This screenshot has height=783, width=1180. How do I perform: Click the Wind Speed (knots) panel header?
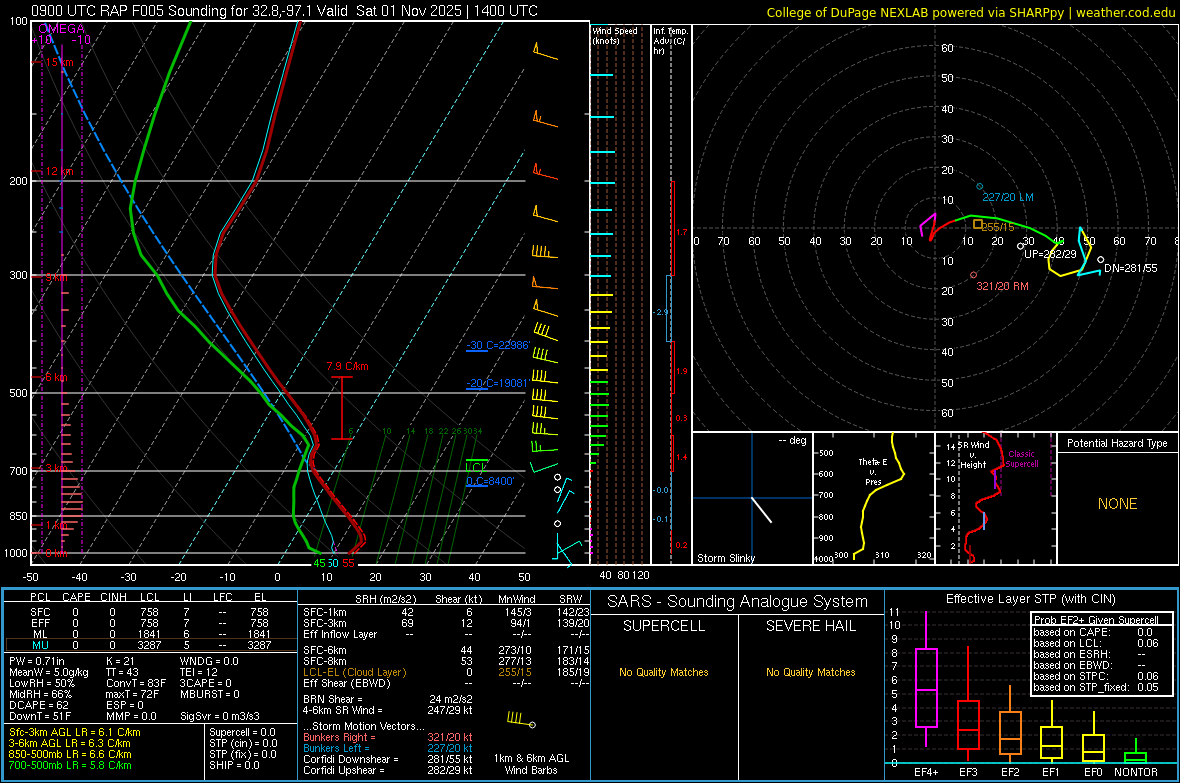614,35
